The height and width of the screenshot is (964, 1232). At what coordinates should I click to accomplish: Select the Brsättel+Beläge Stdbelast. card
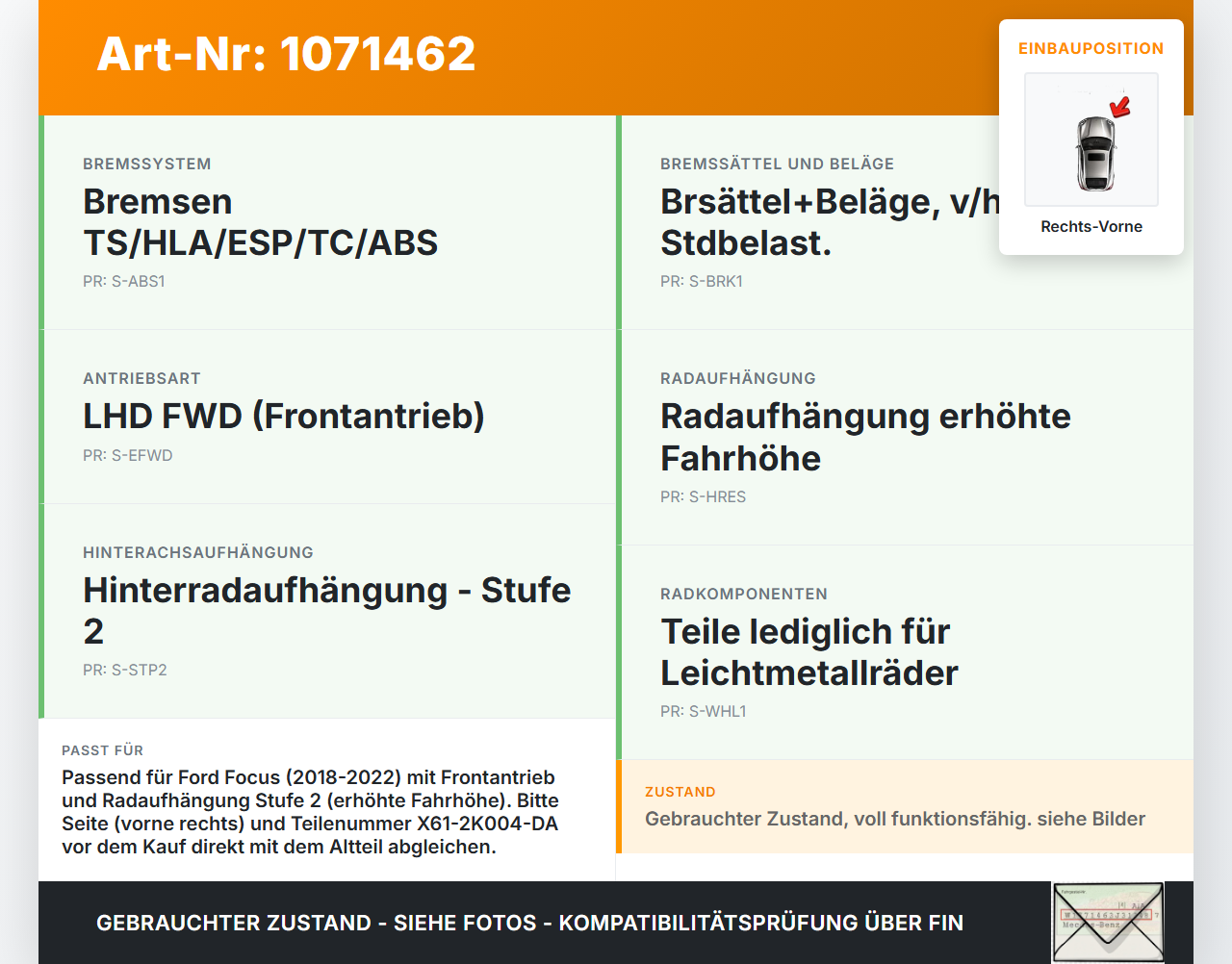[905, 222]
